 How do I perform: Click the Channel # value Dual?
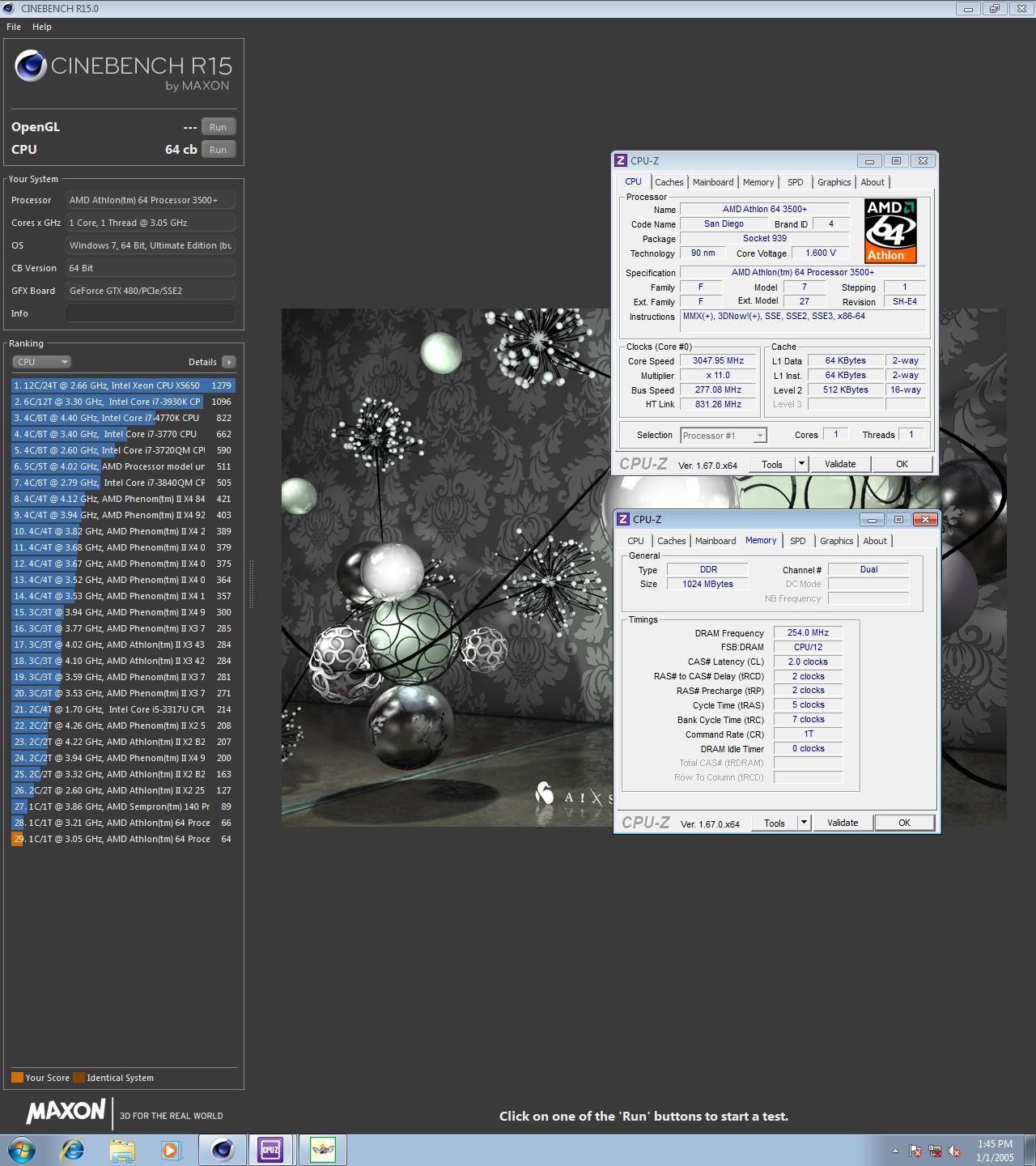(x=868, y=570)
